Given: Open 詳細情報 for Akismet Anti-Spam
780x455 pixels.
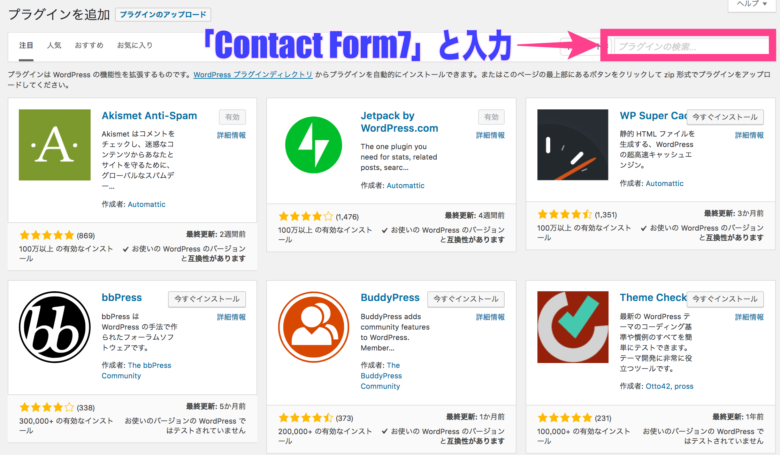Looking at the screenshot, I should click(231, 135).
